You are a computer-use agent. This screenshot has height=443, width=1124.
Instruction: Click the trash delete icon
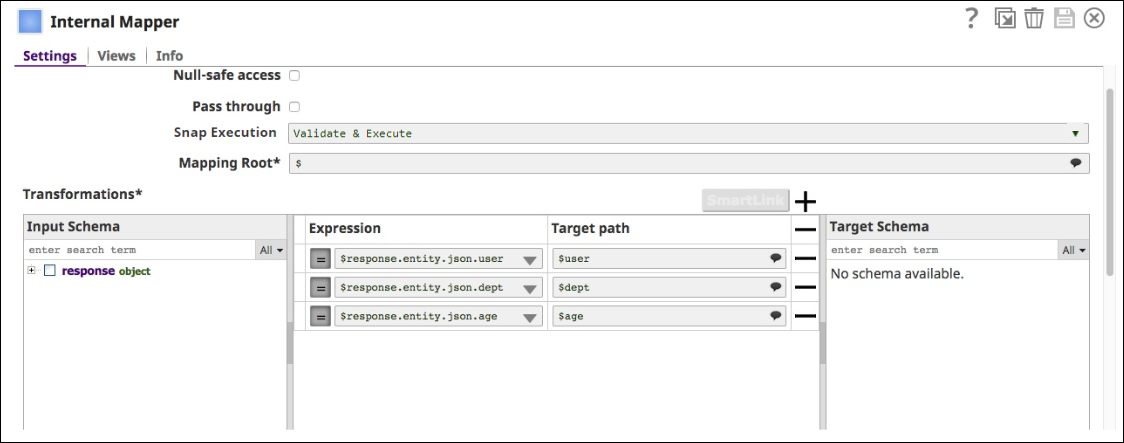pyautogui.click(x=1034, y=19)
